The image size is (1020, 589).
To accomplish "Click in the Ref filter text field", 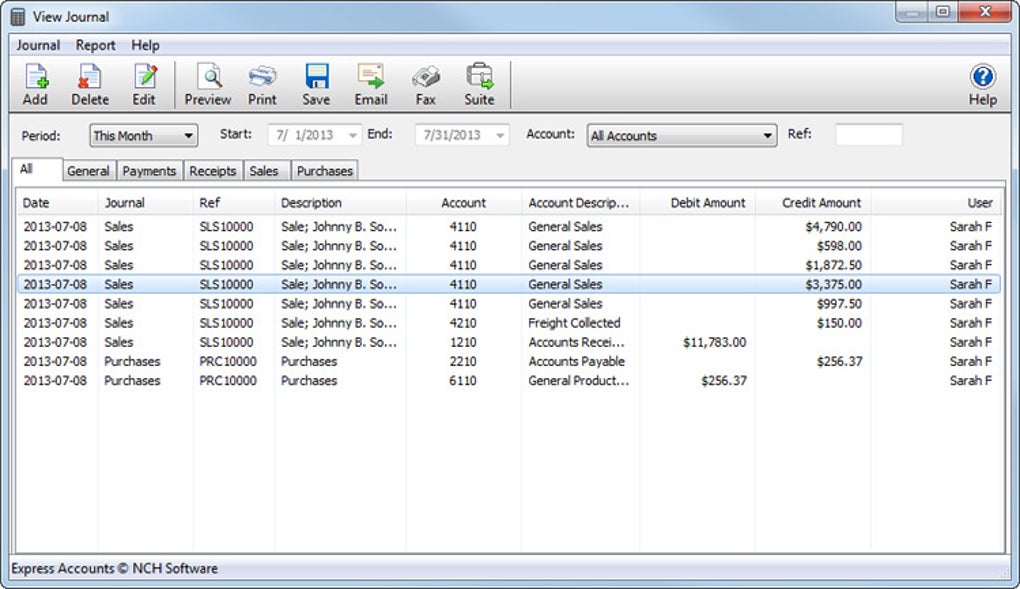I will click(x=868, y=135).
